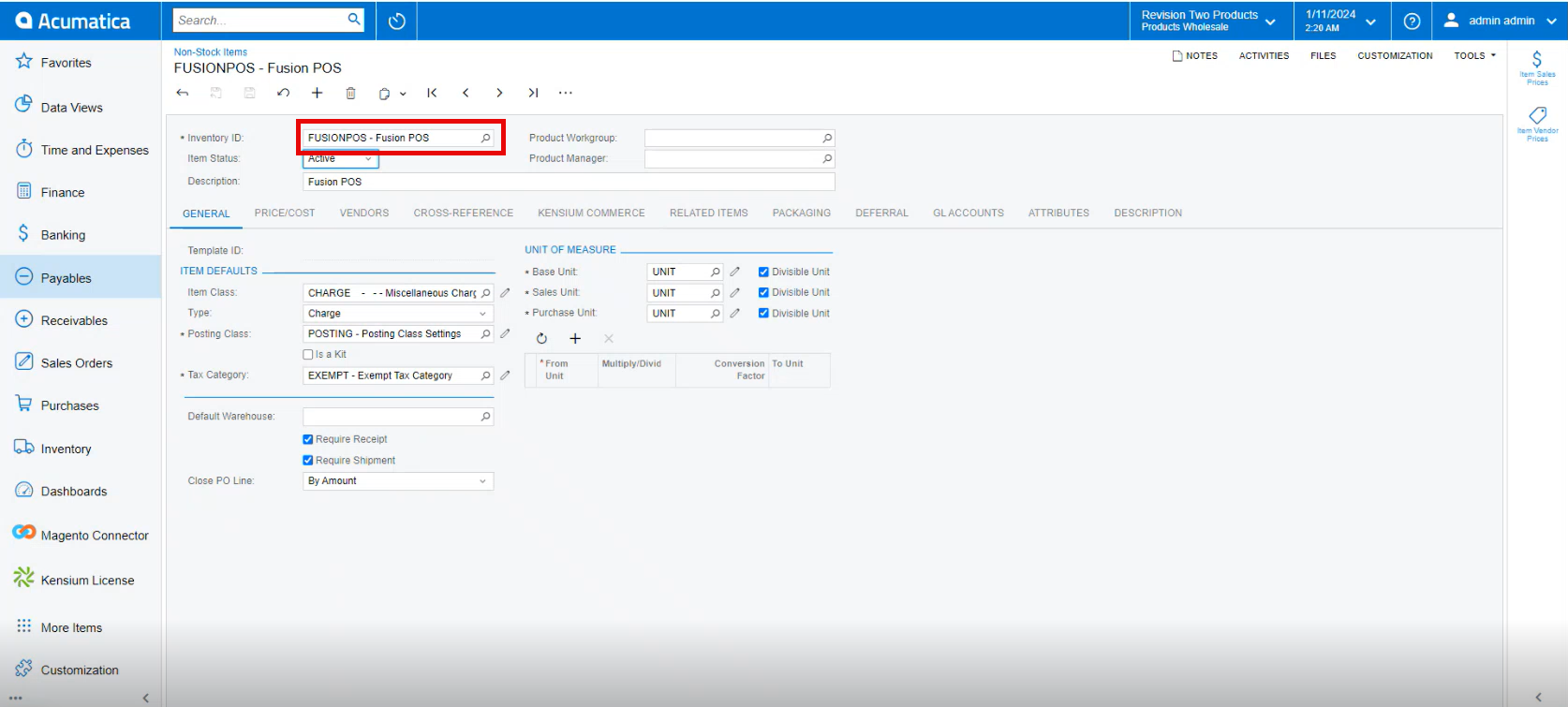The width and height of the screenshot is (1568, 707).
Task: Toggle the Is a Kit checkbox
Action: coord(308,355)
